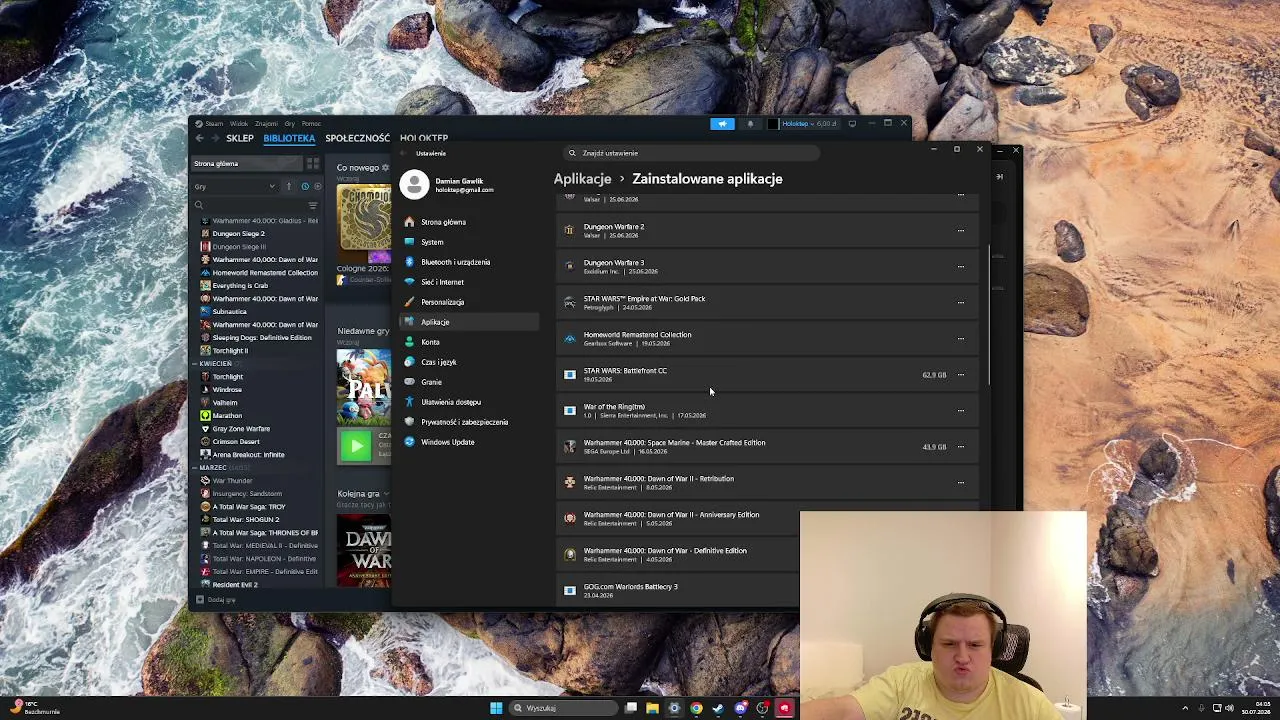Open Windows Start menu
This screenshot has height=720, width=1280.
click(x=496, y=708)
